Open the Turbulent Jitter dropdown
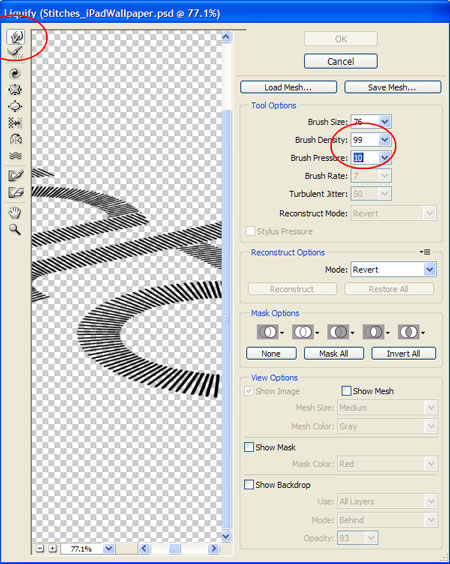The height and width of the screenshot is (564, 450). [x=385, y=194]
